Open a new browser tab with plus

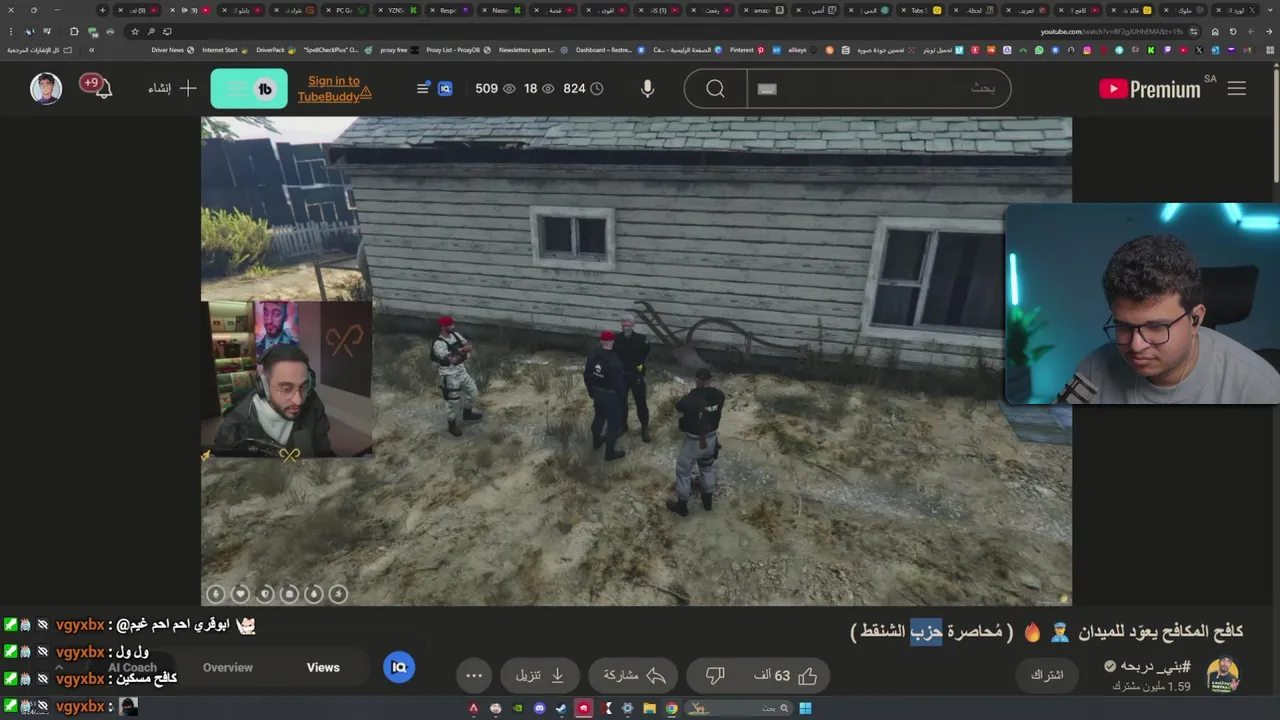coord(102,10)
